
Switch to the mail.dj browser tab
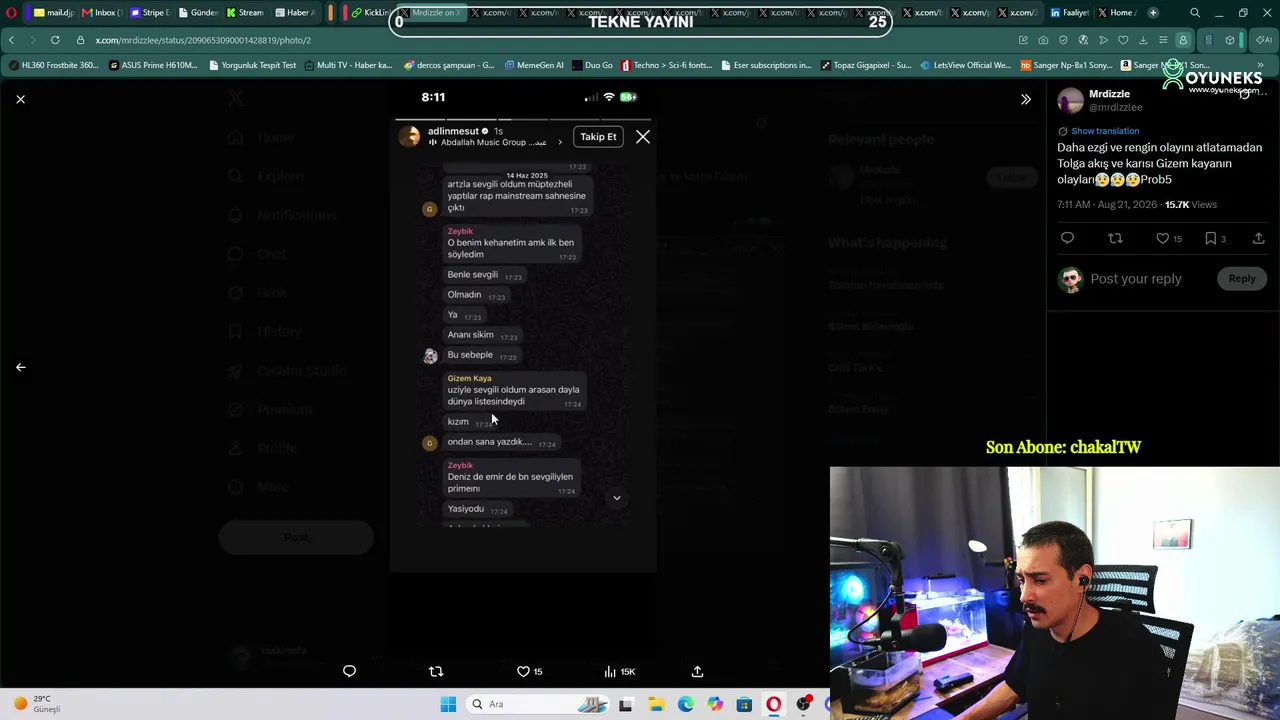point(54,13)
